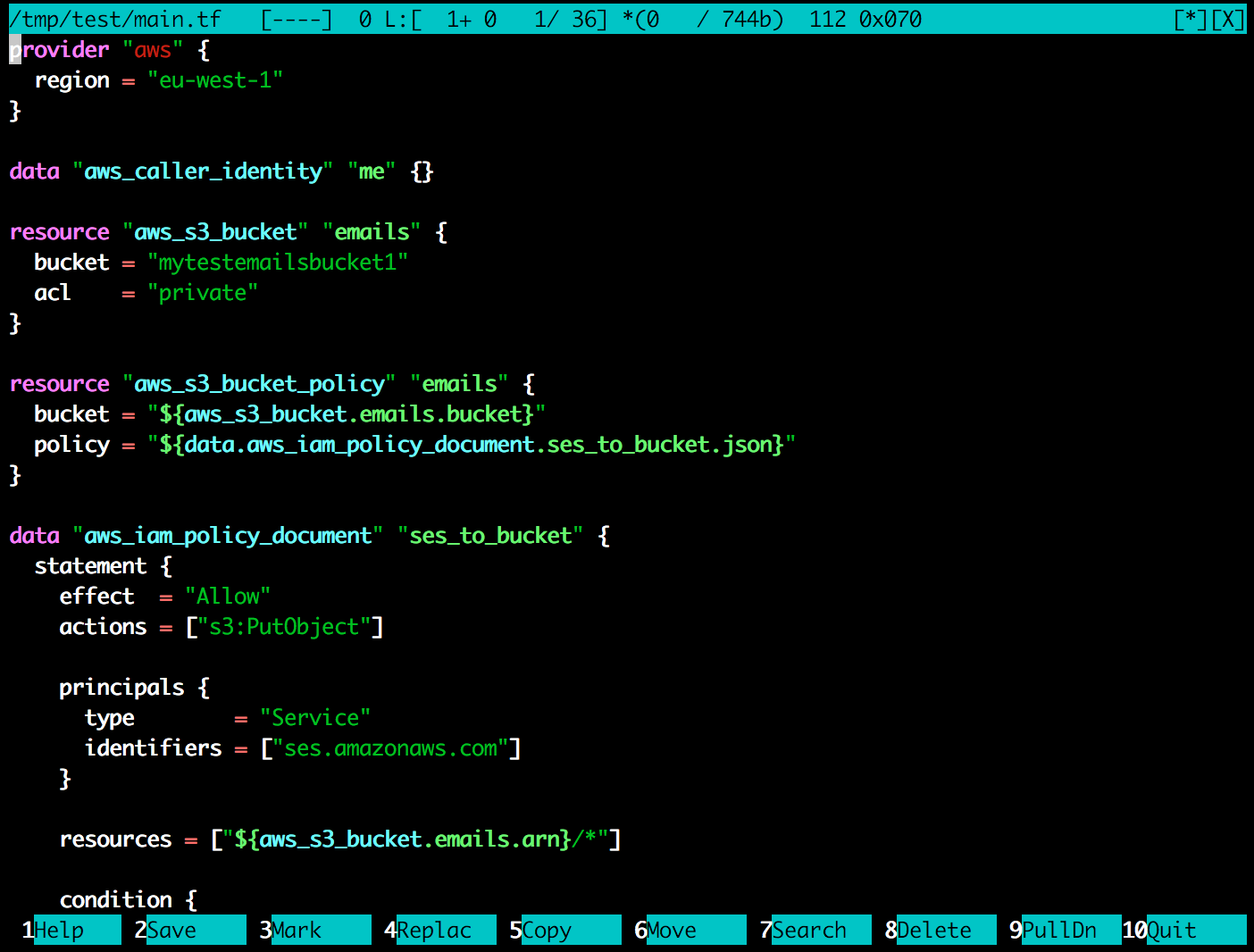This screenshot has height=952, width=1254.
Task: Click the "aws_iam_policy_document" data type
Action: pos(228,536)
